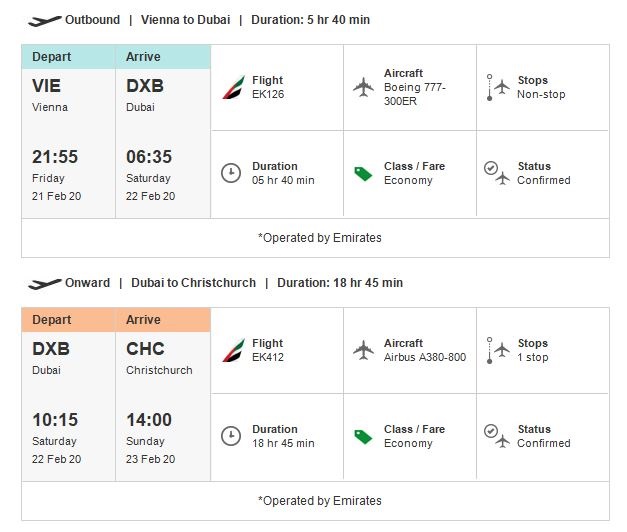Click the green fare tag icon in outbound flight
Image resolution: width=627 pixels, height=532 pixels.
[x=363, y=173]
